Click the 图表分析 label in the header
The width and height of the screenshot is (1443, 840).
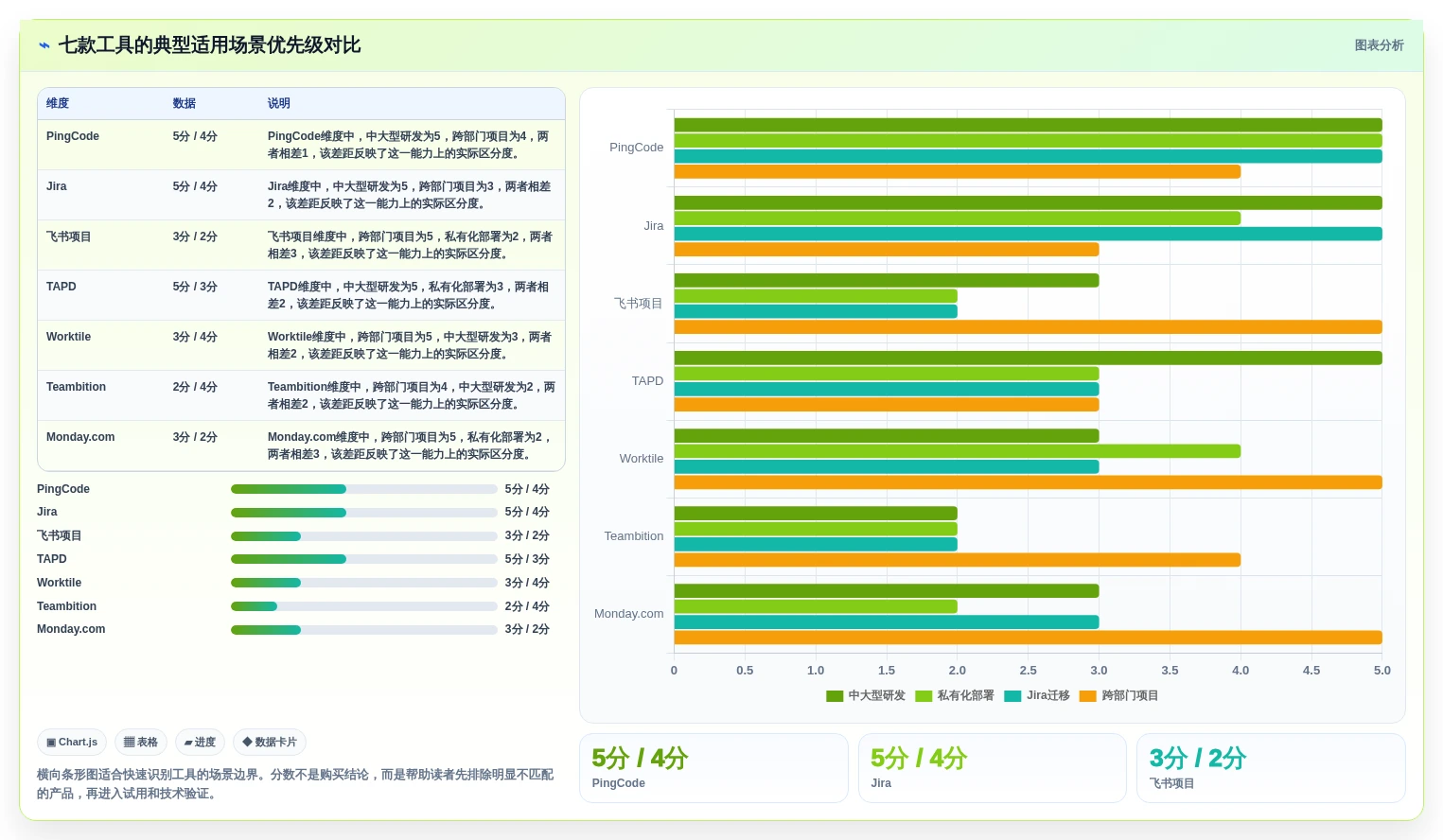pyautogui.click(x=1379, y=45)
